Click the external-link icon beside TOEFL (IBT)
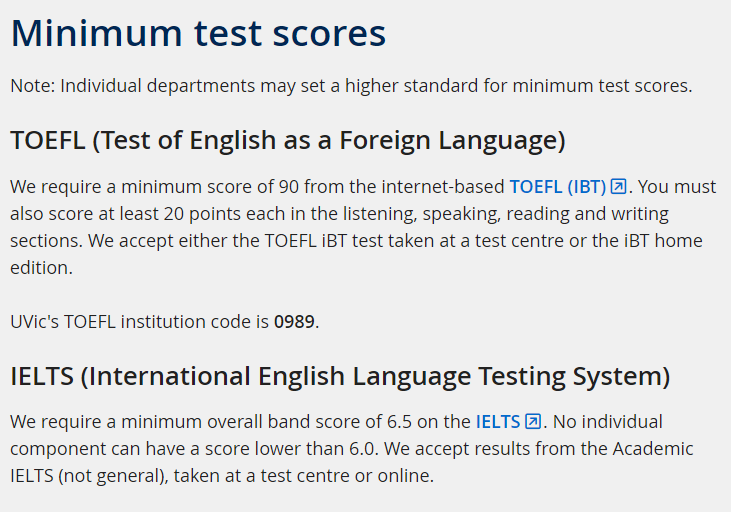This screenshot has width=731, height=512. click(x=619, y=186)
